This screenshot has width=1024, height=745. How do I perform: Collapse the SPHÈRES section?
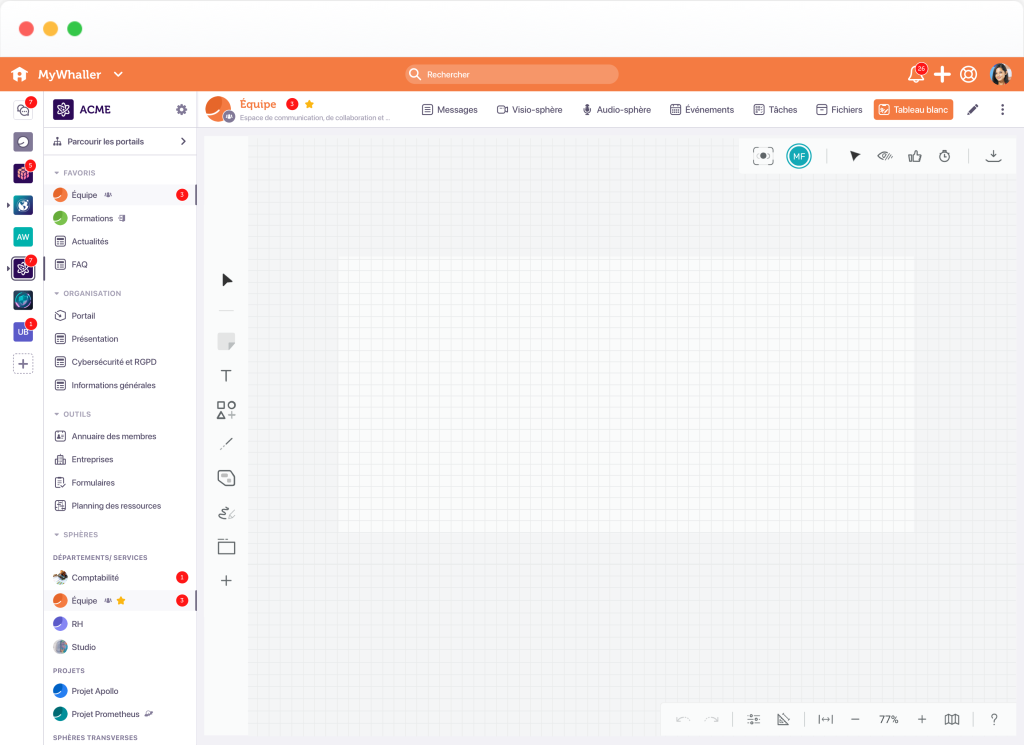coord(76,535)
